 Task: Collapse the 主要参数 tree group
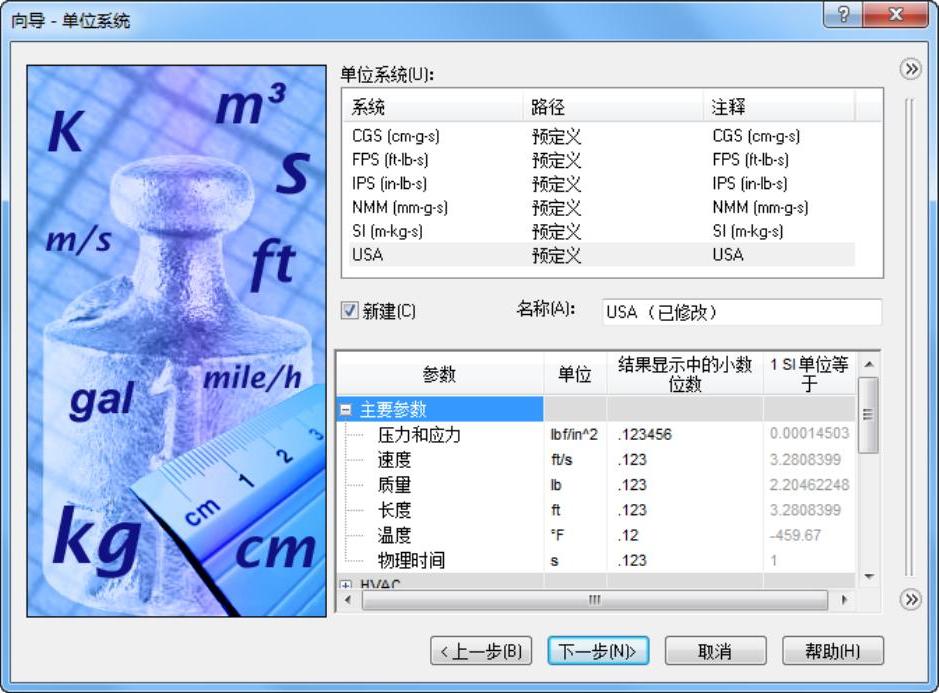[346, 410]
